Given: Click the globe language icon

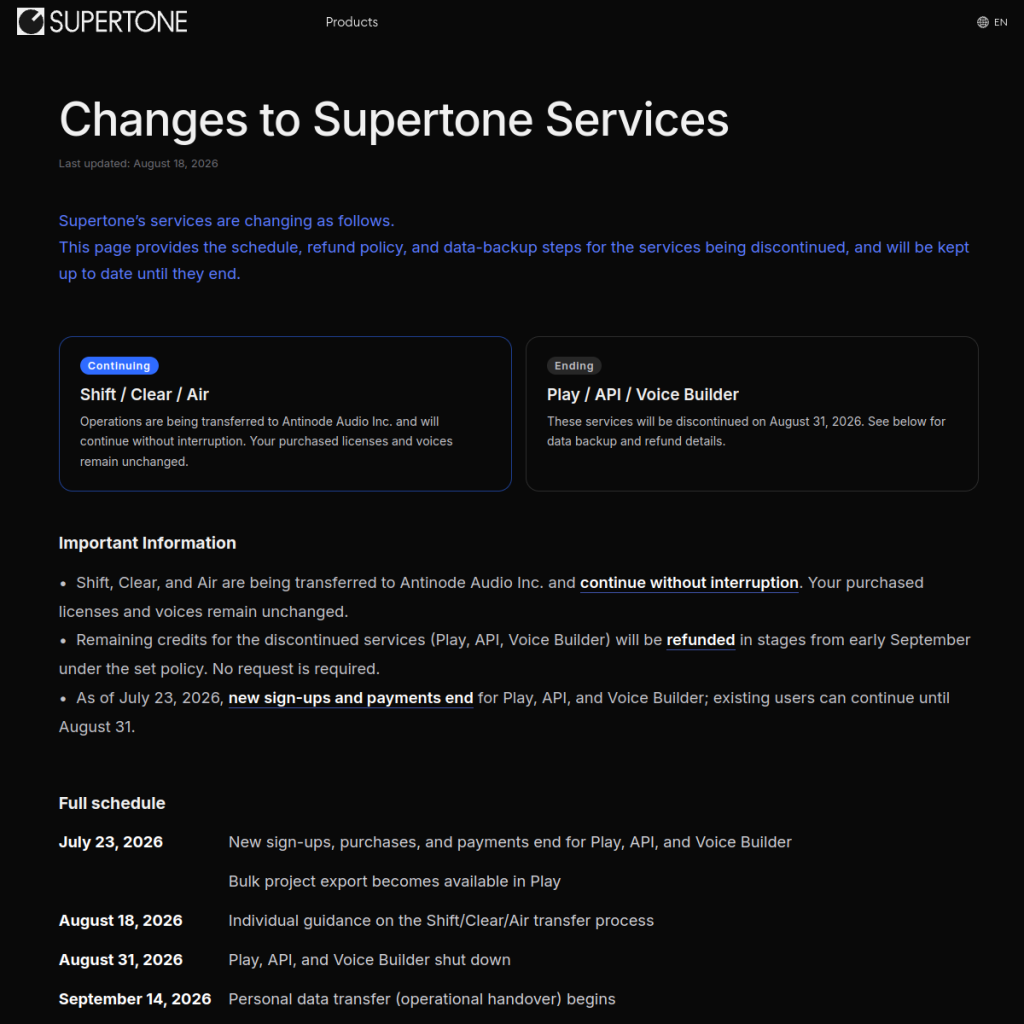Looking at the screenshot, I should (x=982, y=22).
